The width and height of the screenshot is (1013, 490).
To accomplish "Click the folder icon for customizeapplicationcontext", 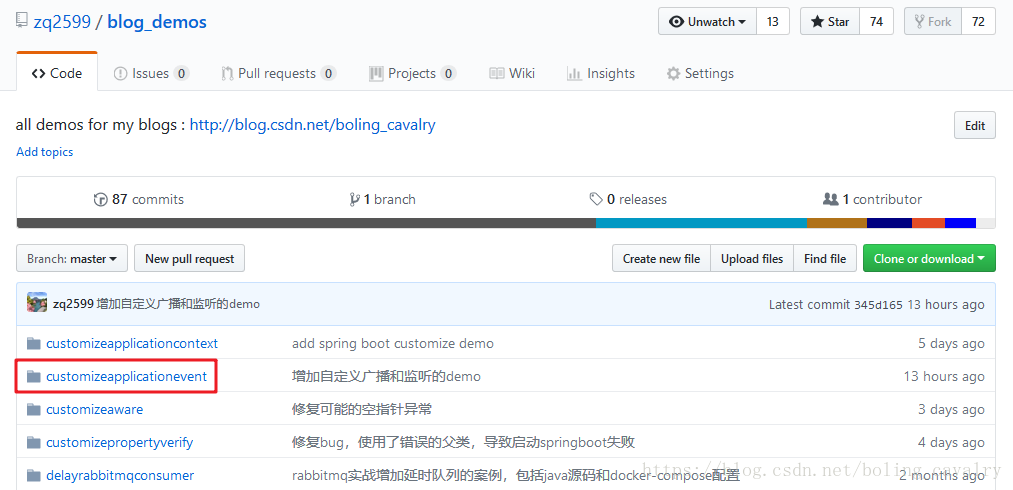I will (x=34, y=343).
